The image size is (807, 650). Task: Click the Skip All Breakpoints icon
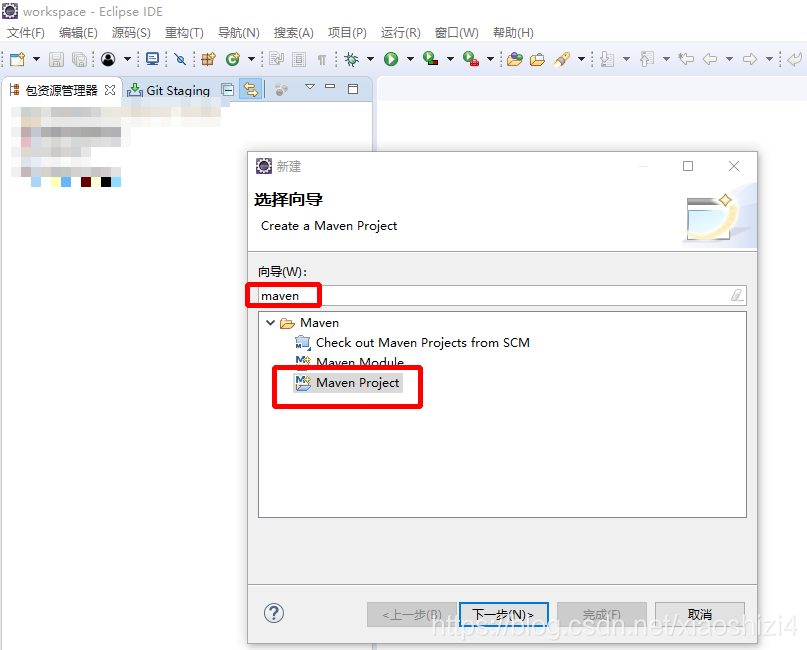(180, 59)
